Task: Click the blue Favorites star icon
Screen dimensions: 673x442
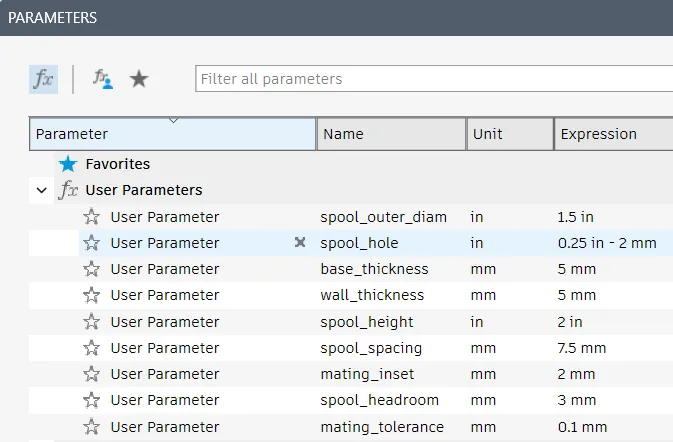Action: tap(68, 164)
